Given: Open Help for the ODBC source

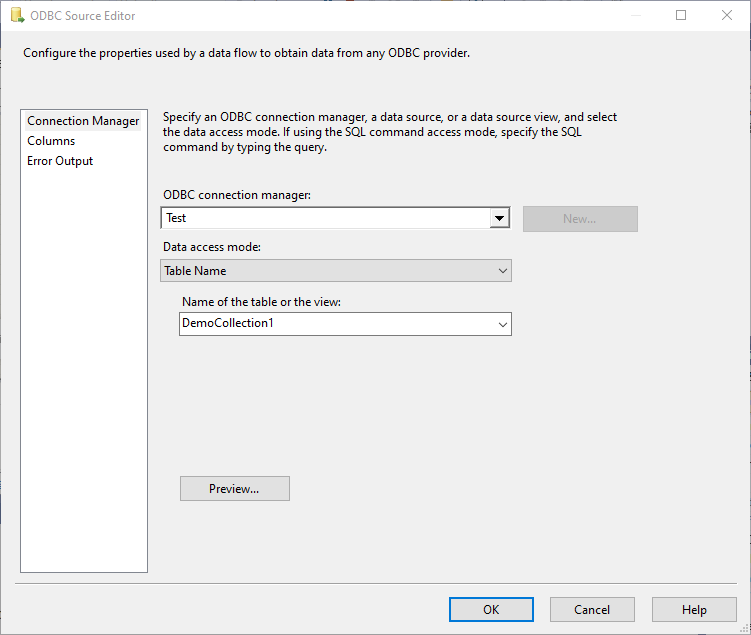Looking at the screenshot, I should point(694,609).
